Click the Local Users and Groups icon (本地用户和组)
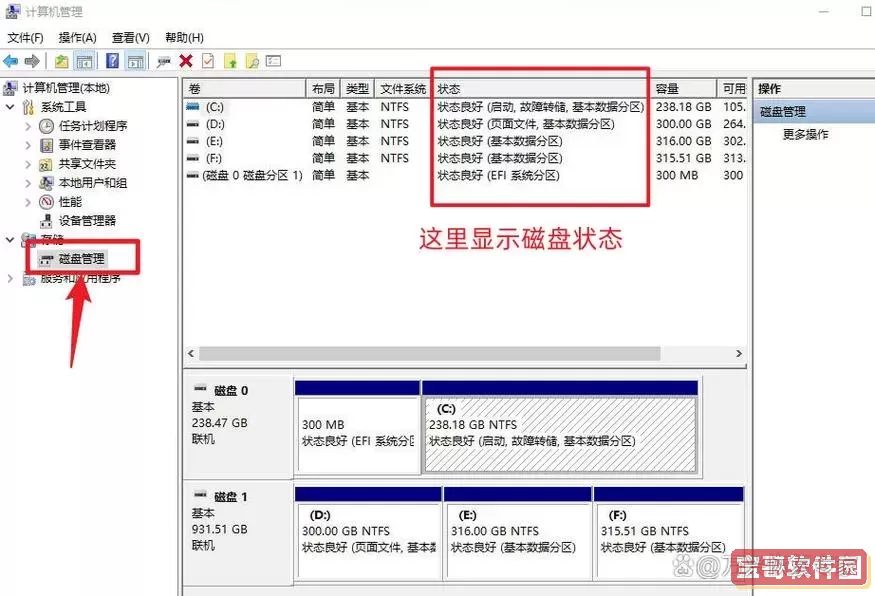 click(x=46, y=183)
